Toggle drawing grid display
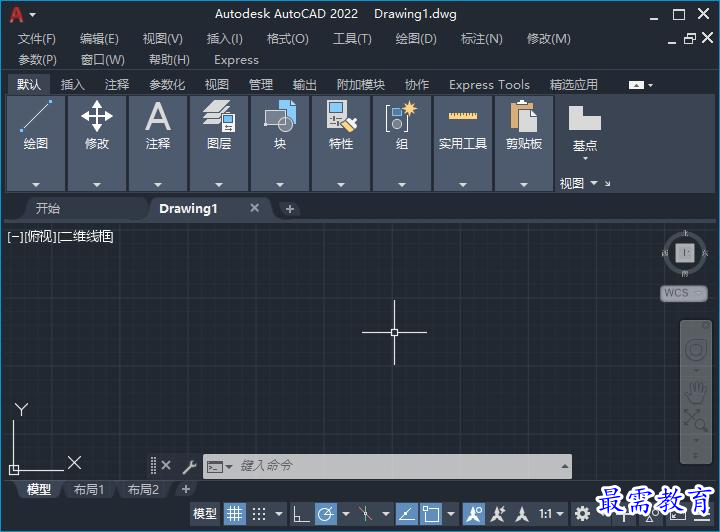Viewport: 720px width, 532px height. point(234,514)
